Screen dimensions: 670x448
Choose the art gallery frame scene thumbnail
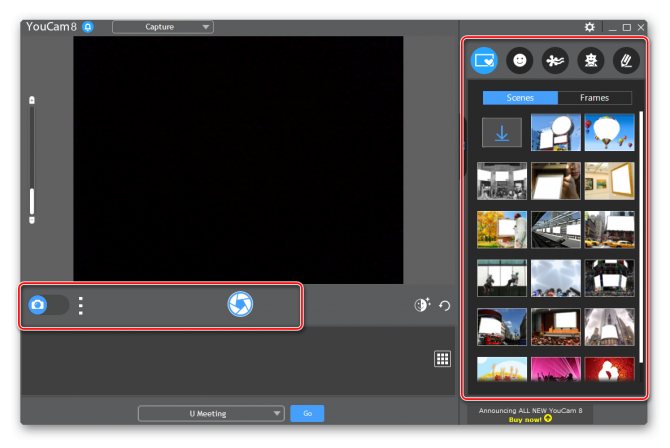coord(609,181)
